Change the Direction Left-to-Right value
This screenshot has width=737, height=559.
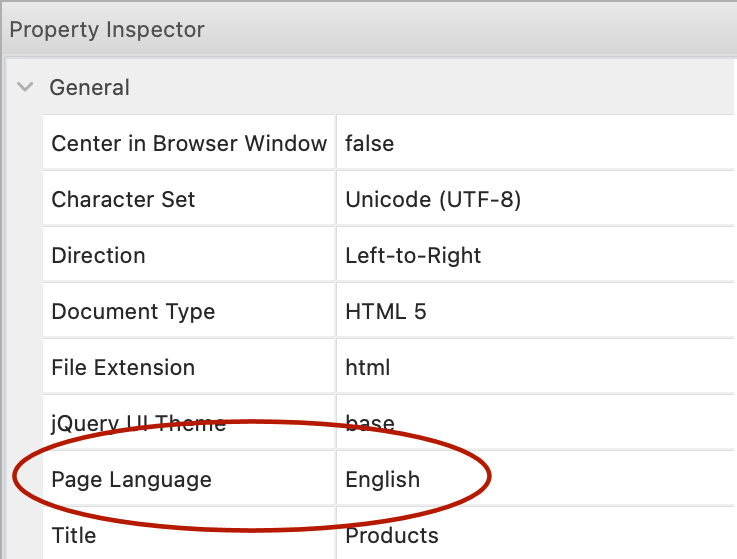(x=413, y=255)
